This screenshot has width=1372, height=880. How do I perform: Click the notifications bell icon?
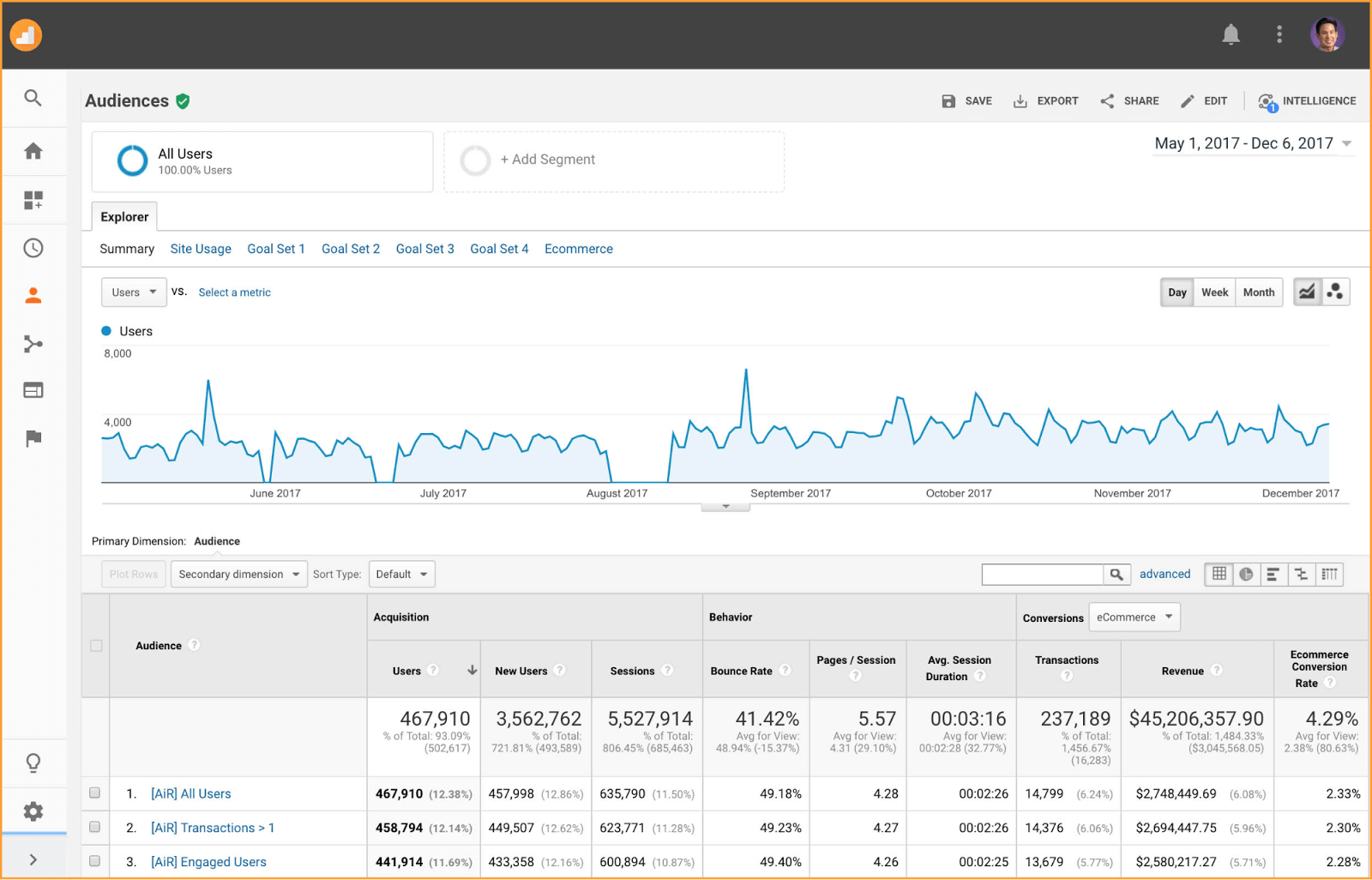[1231, 34]
